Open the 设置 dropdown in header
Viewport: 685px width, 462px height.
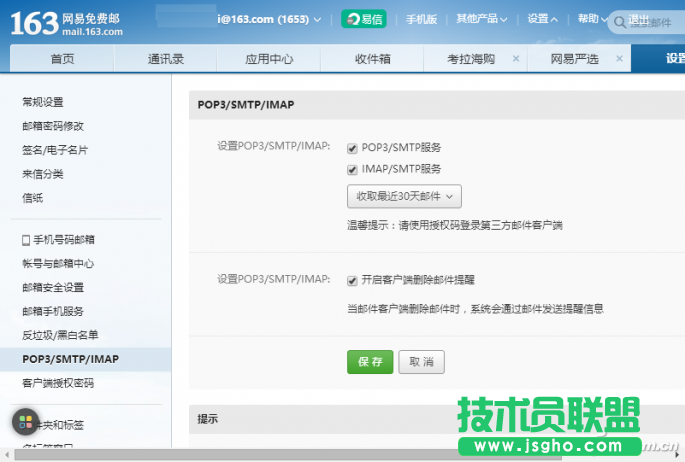tap(543, 19)
